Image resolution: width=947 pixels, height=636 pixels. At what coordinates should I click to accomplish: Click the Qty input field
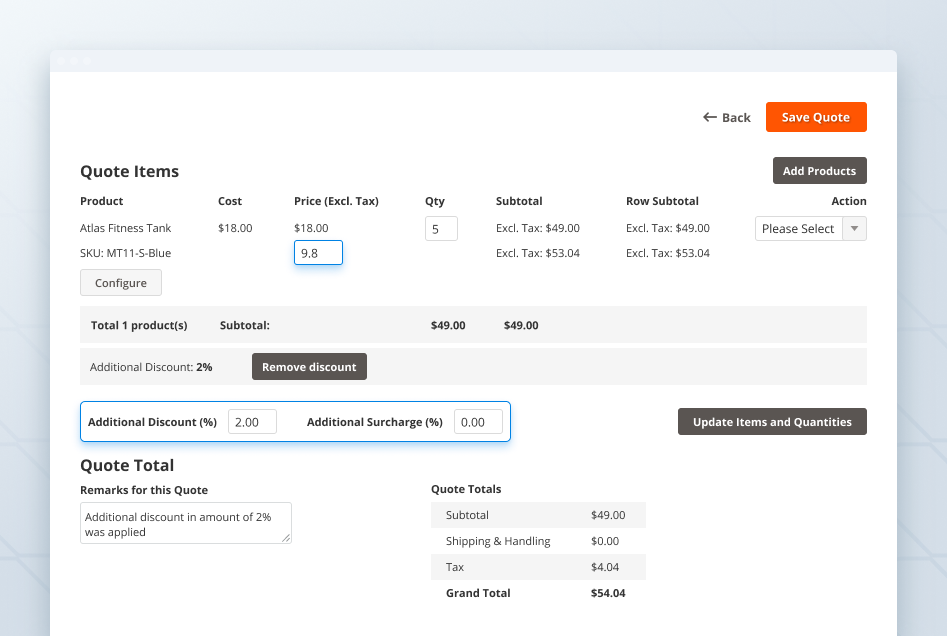(441, 229)
